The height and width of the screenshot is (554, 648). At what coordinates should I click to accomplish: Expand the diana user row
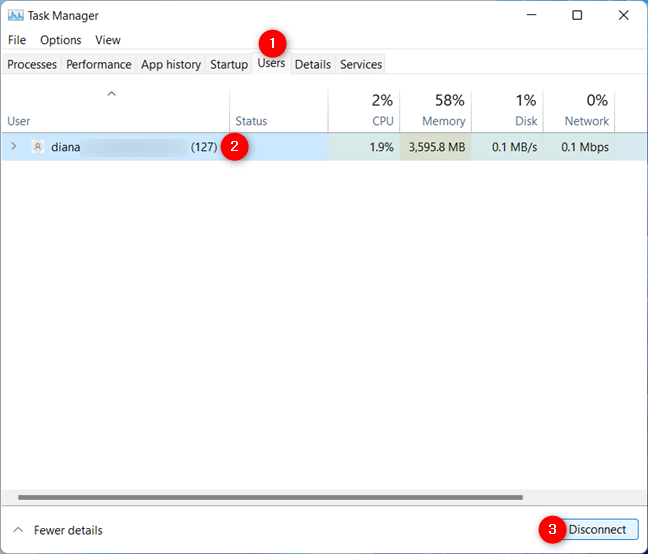[x=14, y=146]
